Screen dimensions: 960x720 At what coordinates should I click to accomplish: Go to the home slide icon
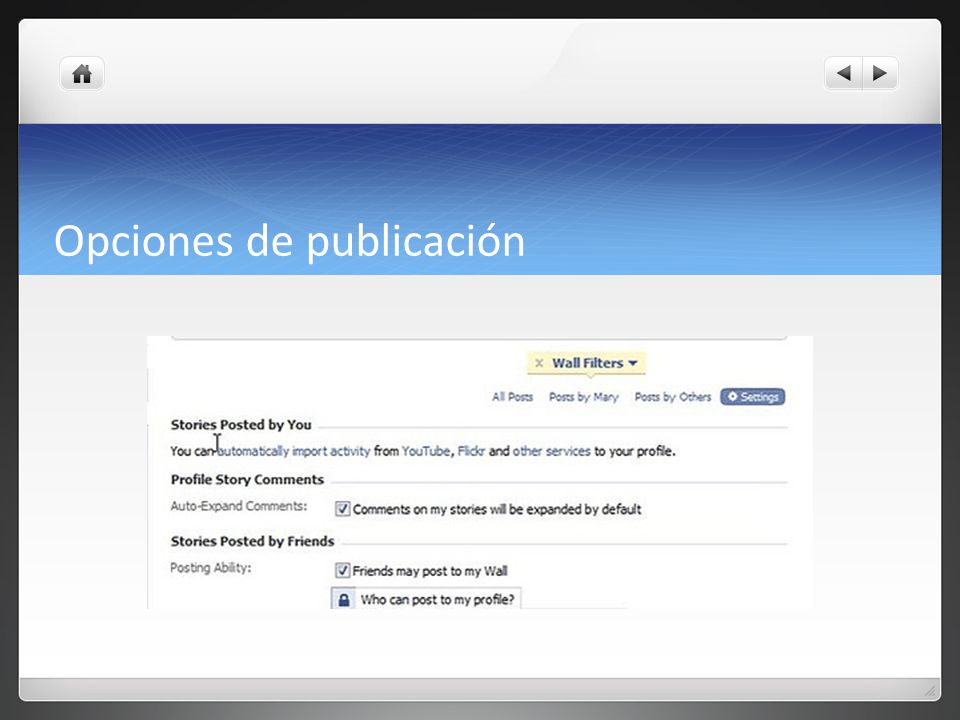81,74
